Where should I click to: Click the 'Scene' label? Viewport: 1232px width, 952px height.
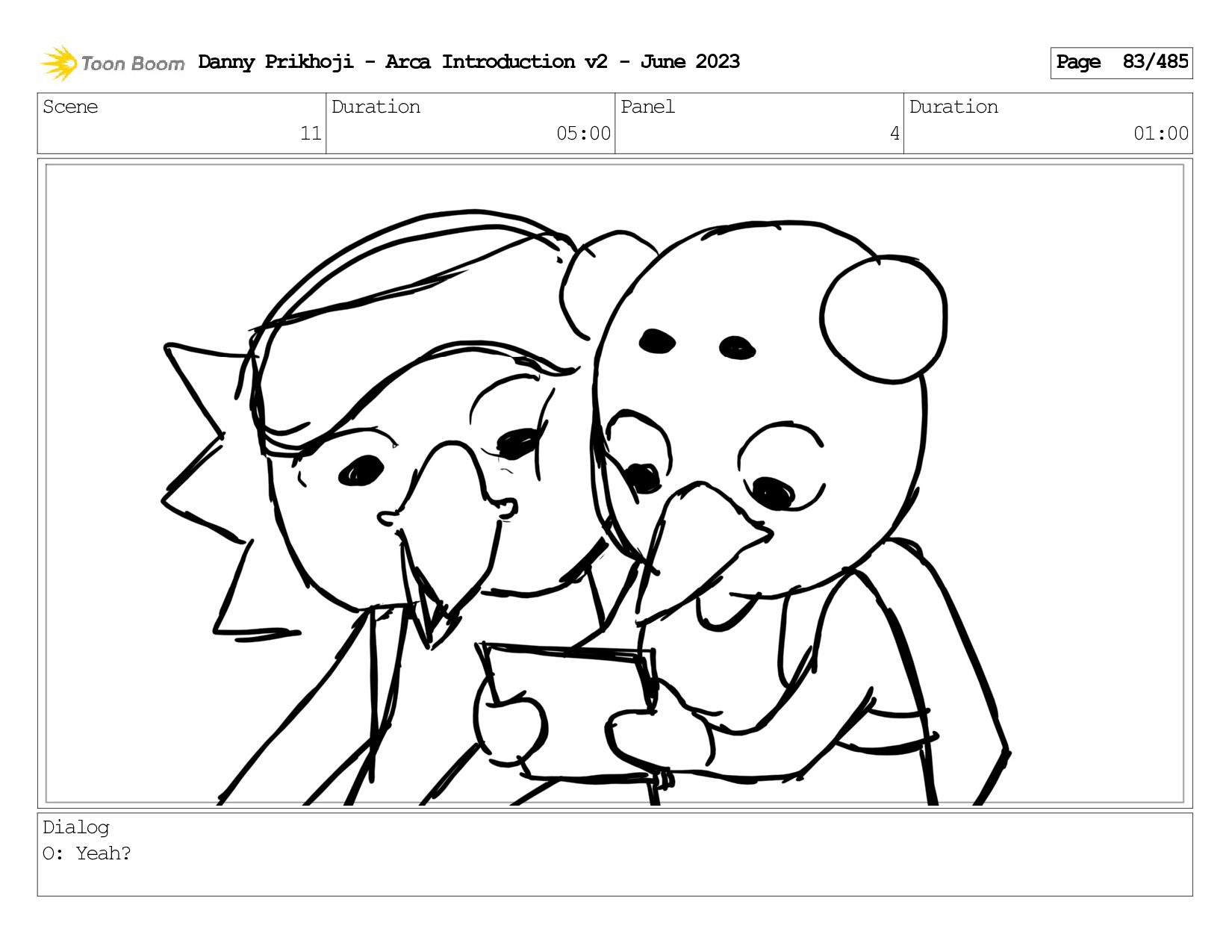point(70,107)
